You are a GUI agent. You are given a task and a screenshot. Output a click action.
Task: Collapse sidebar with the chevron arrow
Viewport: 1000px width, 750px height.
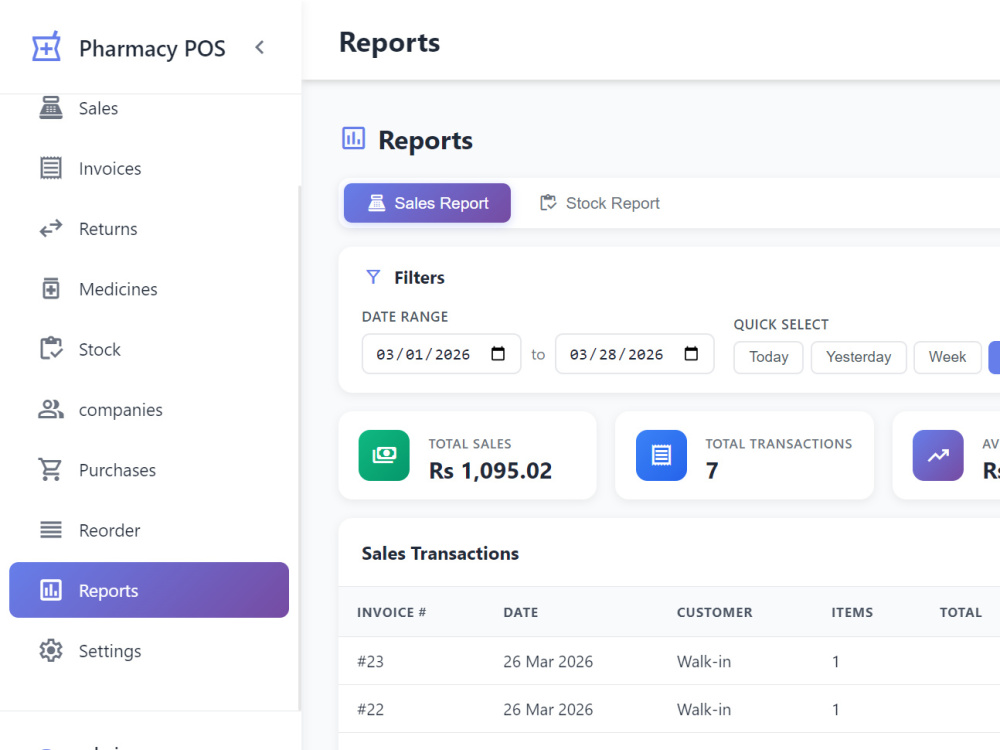260,47
